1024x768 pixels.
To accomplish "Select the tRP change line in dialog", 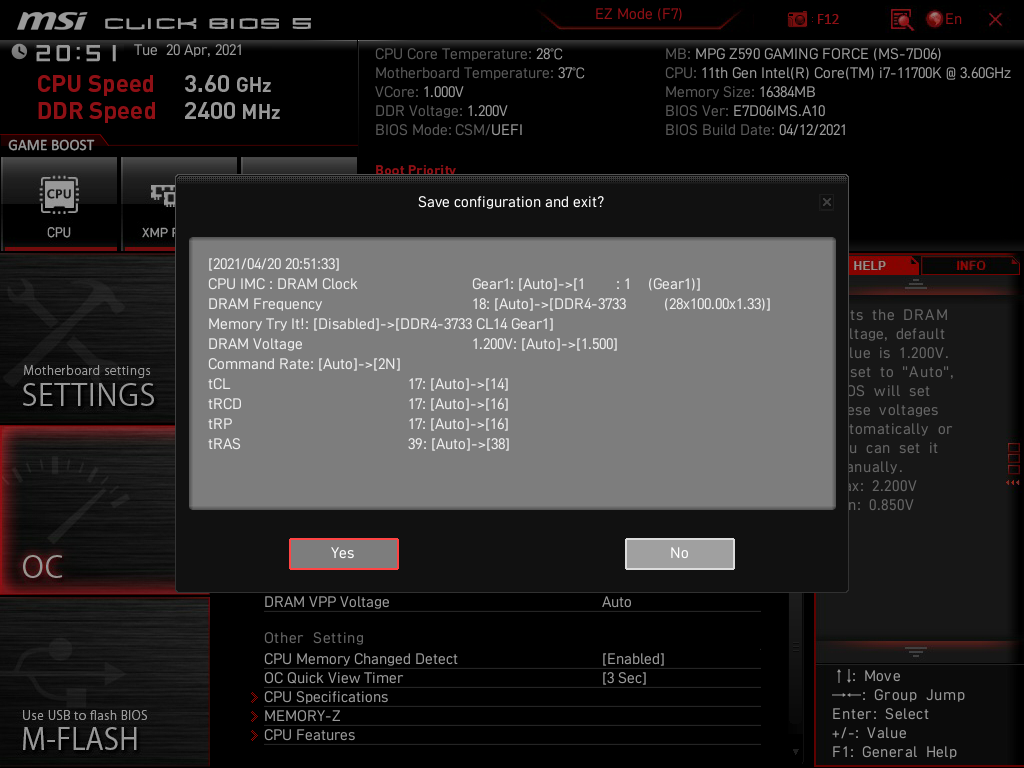I will pos(358,424).
